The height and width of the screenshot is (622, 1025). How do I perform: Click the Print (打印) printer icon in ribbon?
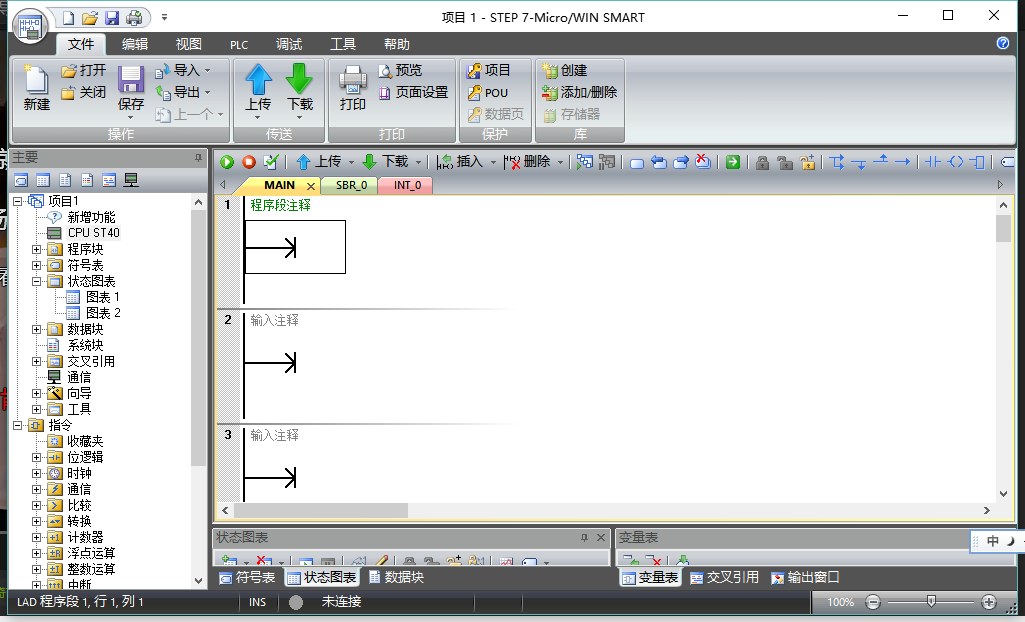(x=353, y=80)
